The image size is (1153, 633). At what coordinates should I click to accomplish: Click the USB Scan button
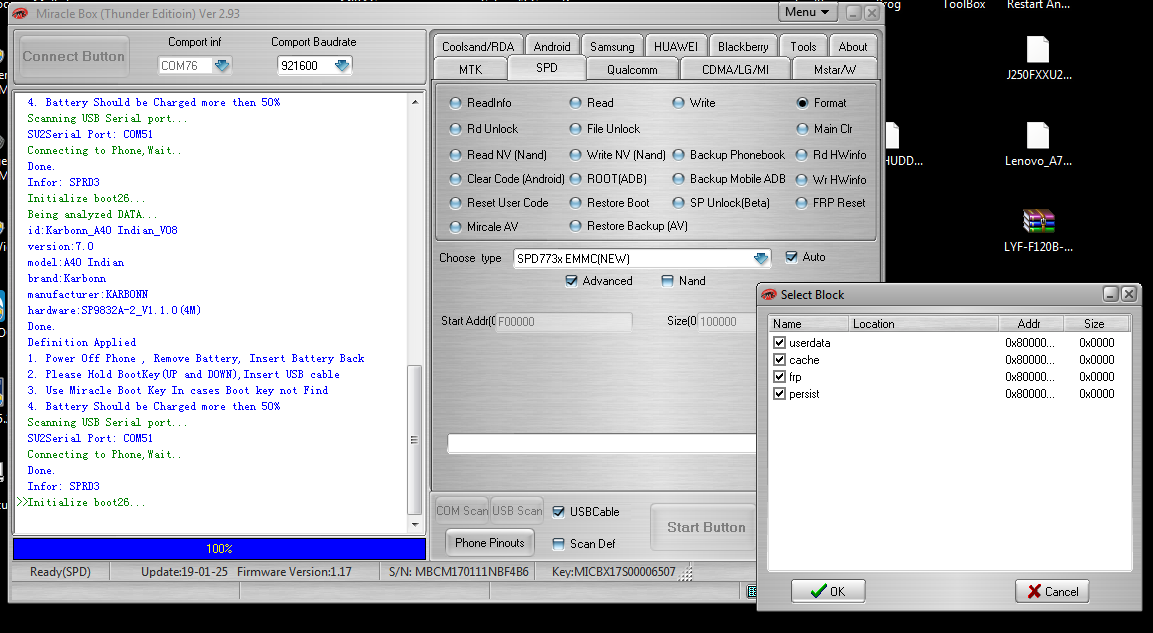tap(517, 511)
